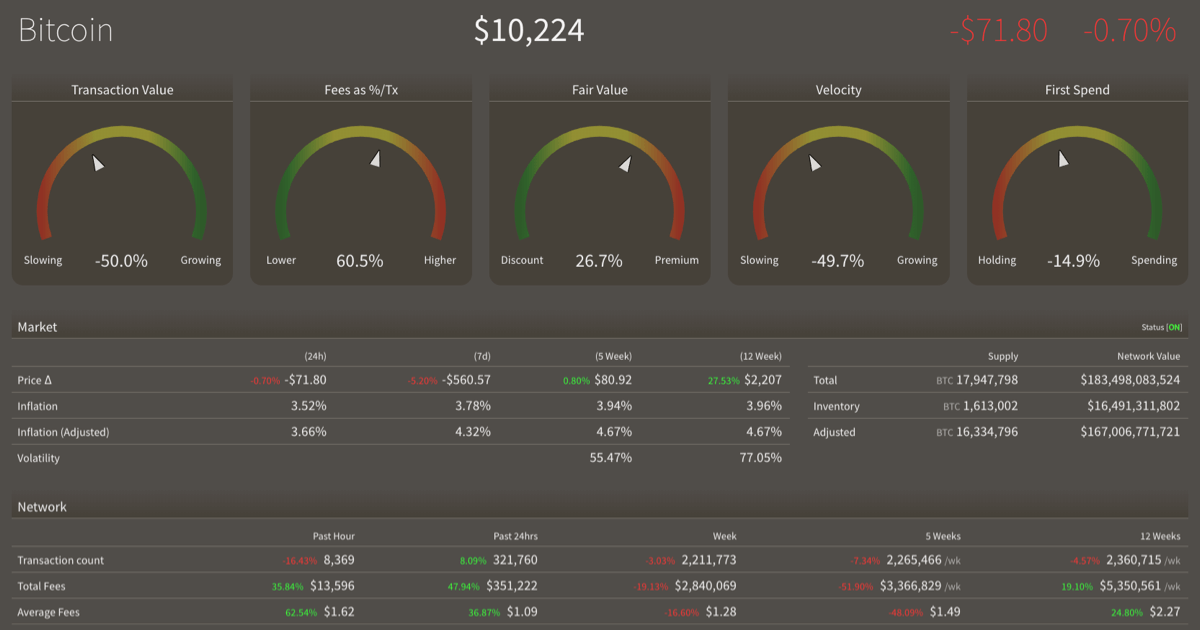Click the Fair Value 26.7% gauge scale
The image size is (1200, 630).
(x=600, y=259)
